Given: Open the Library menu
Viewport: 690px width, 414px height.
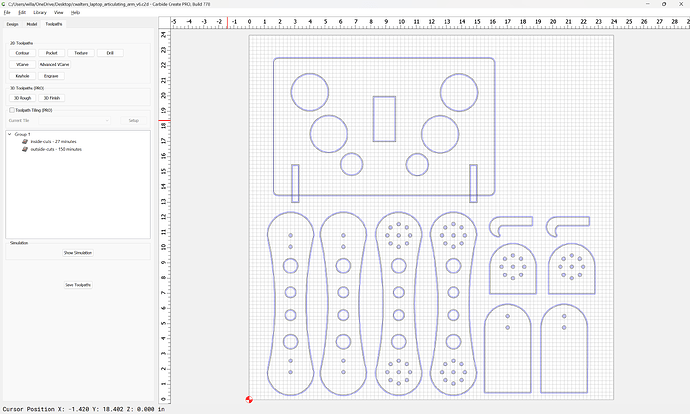Looking at the screenshot, I should click(40, 12).
